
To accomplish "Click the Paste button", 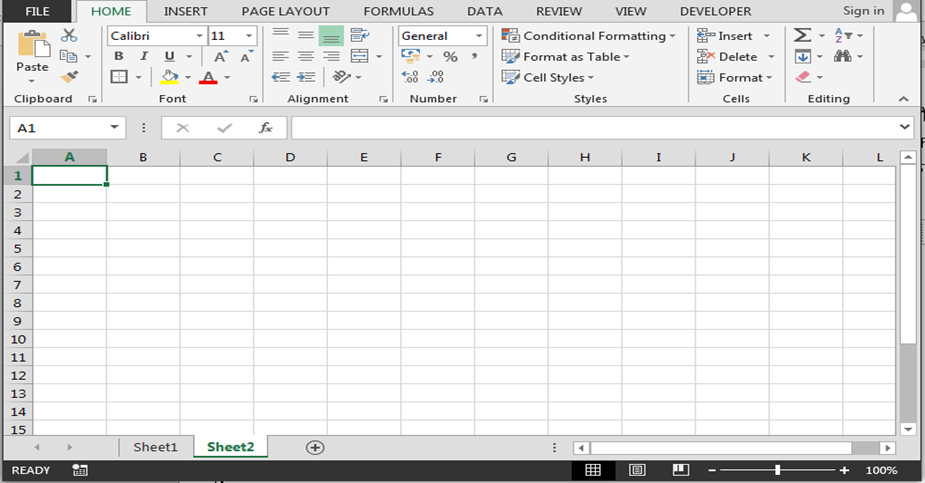I will (32, 54).
